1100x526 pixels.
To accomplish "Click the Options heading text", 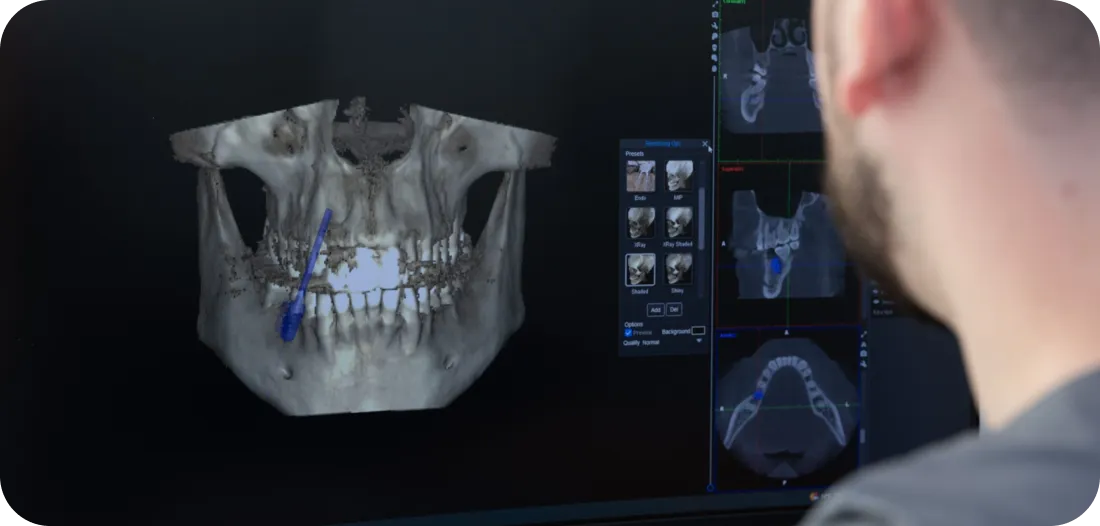I will 633,325.
